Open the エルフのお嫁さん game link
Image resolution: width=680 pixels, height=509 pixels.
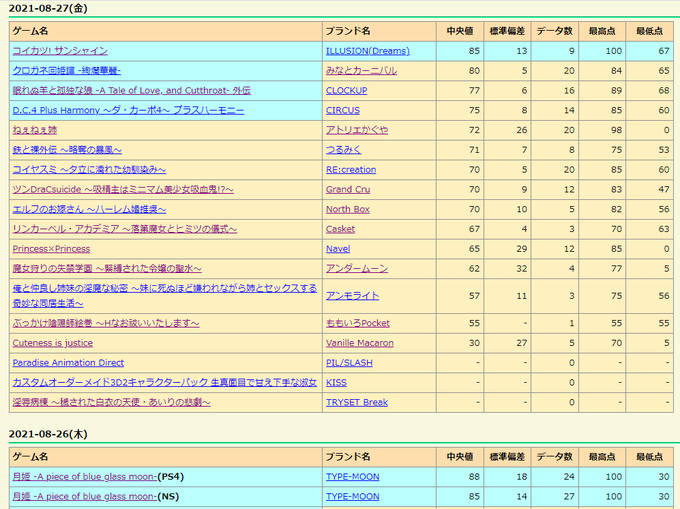tap(89, 209)
